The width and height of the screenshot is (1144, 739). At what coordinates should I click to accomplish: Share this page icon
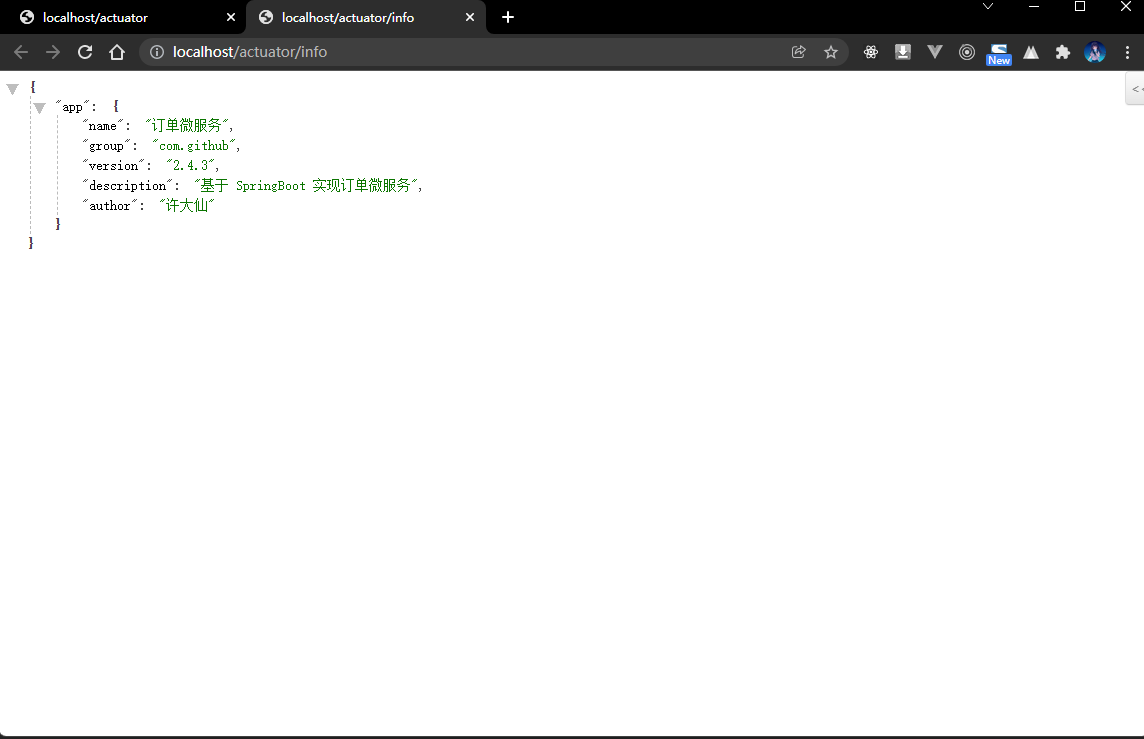799,52
